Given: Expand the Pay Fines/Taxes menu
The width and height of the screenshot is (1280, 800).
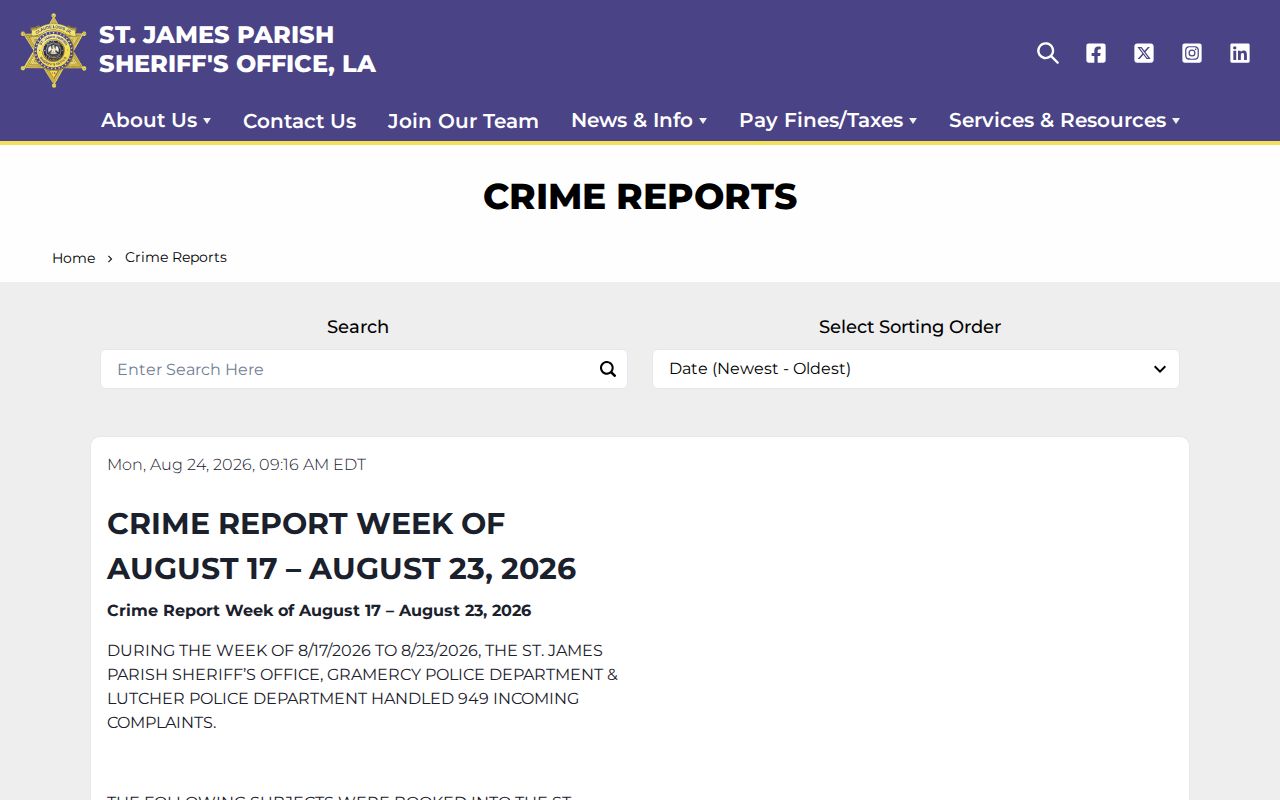Looking at the screenshot, I should click(828, 120).
